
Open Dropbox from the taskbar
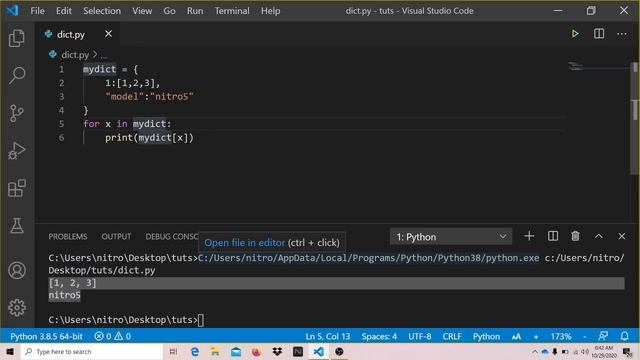click(277, 351)
